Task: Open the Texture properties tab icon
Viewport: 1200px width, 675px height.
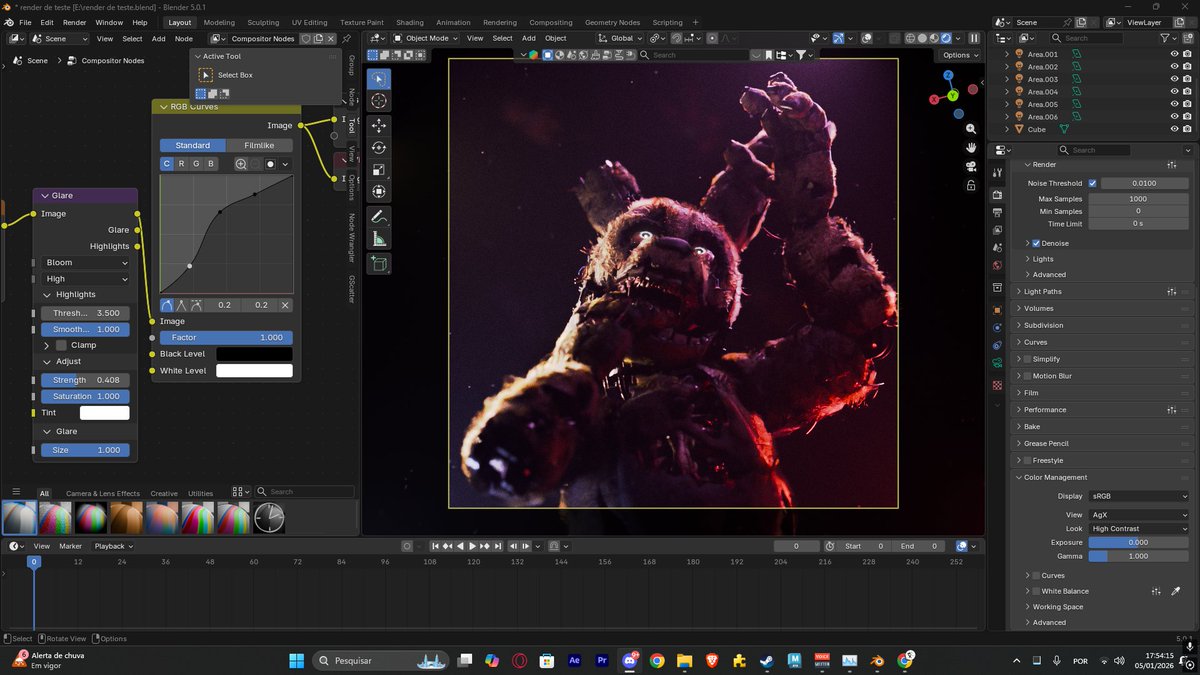Action: tap(997, 385)
